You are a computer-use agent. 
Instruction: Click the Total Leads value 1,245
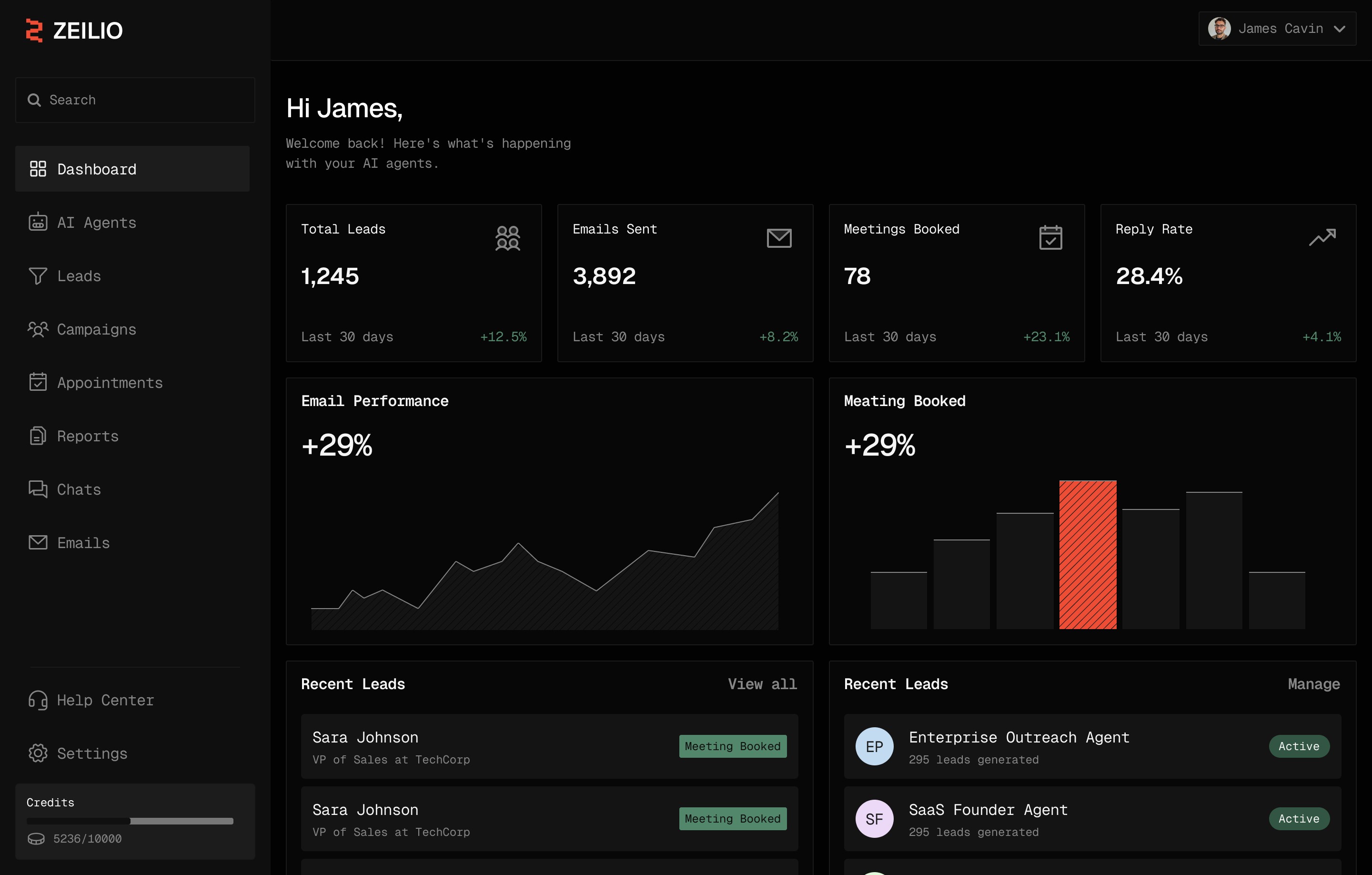pyautogui.click(x=330, y=276)
